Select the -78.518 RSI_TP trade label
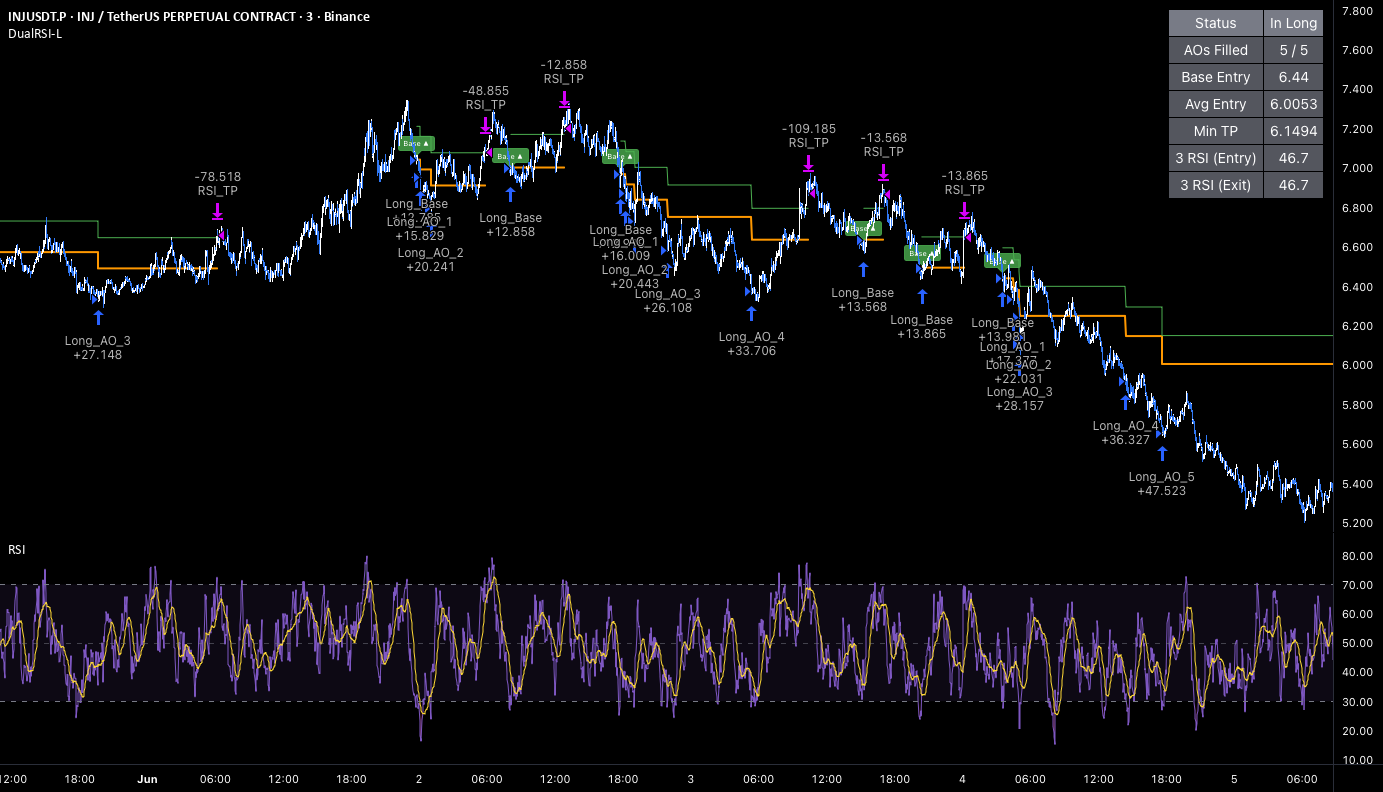The height and width of the screenshot is (792, 1383). tap(218, 184)
